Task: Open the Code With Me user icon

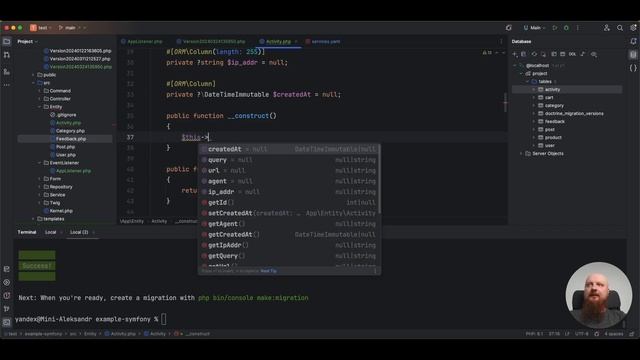Action: click(607, 28)
